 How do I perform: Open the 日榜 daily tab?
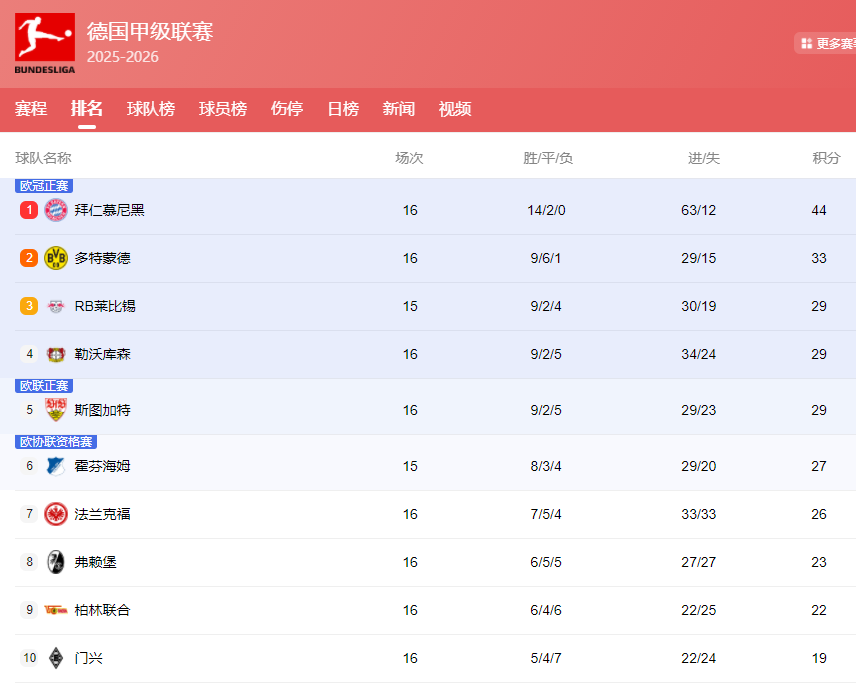(x=343, y=109)
